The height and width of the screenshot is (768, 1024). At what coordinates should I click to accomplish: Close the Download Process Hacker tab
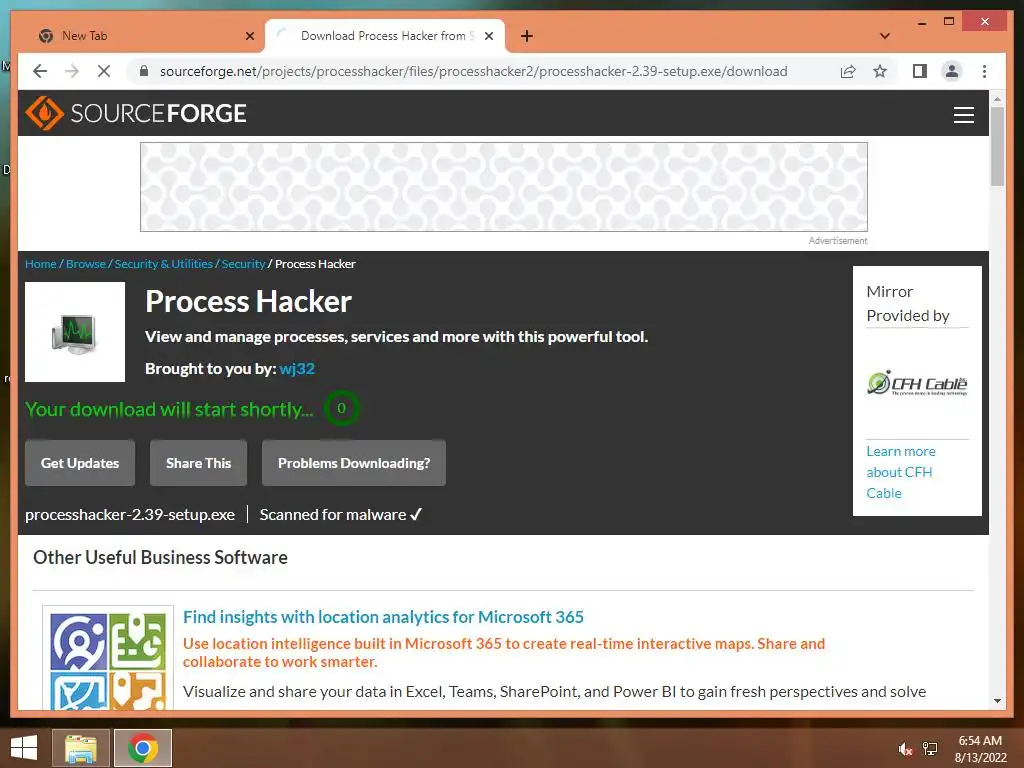click(488, 36)
